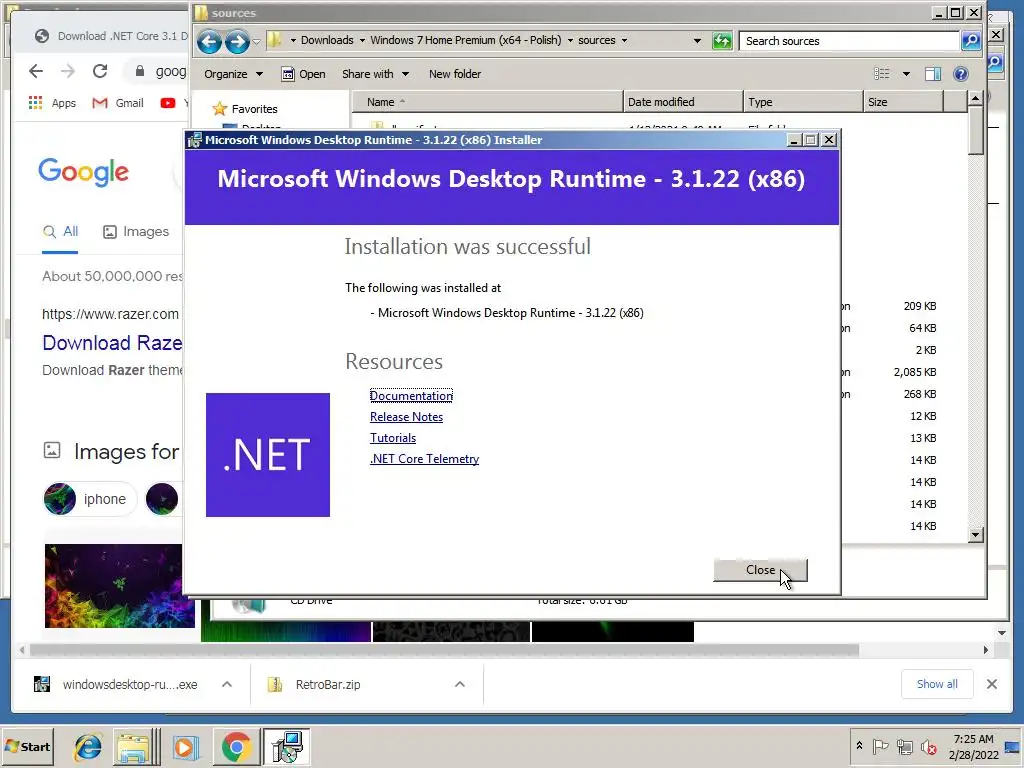Click Show all downloads

click(936, 684)
